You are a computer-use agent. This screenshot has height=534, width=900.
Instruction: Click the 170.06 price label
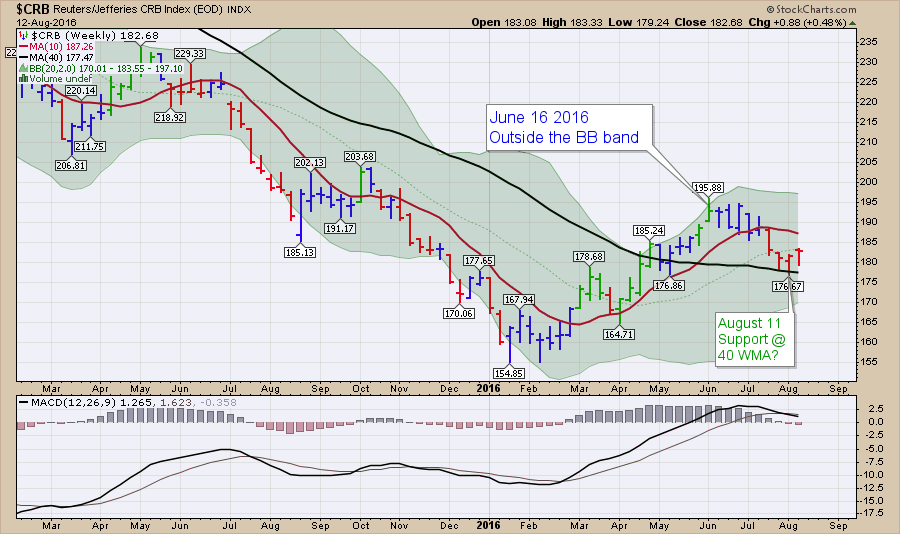click(x=459, y=314)
